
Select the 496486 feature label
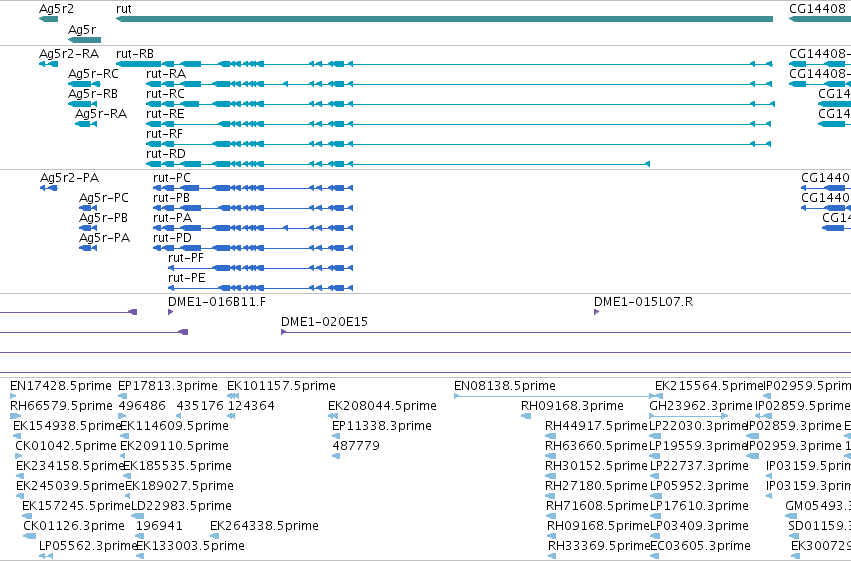[x=142, y=406]
